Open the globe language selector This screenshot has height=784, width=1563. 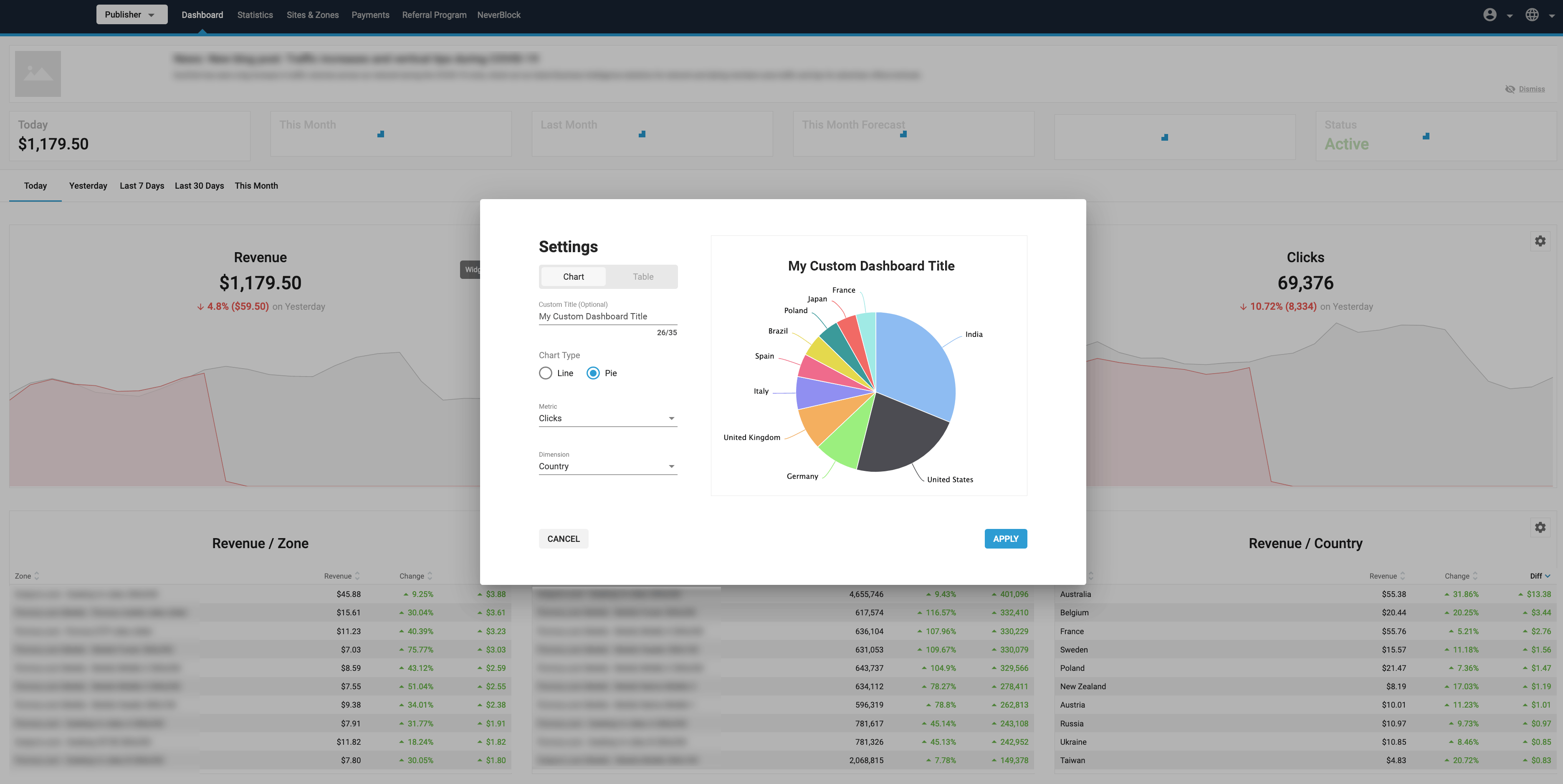click(1532, 15)
